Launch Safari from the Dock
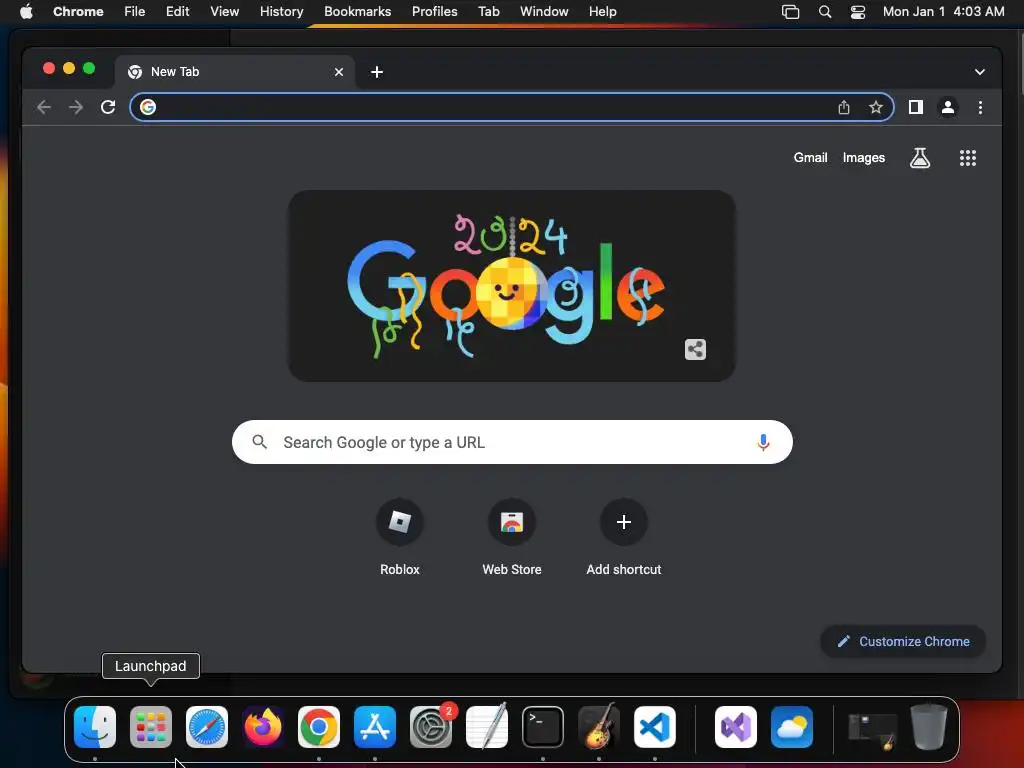 click(207, 727)
